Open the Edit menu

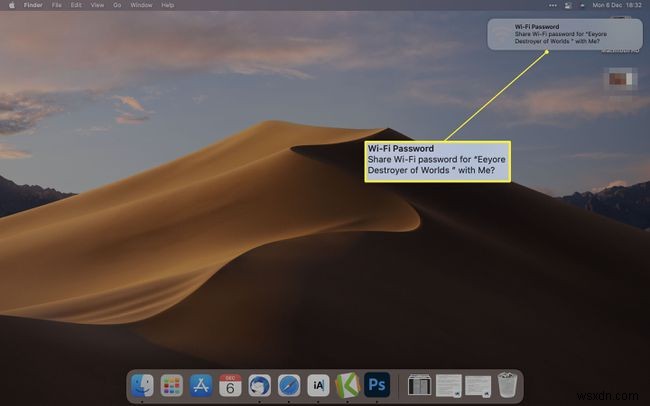tap(76, 5)
